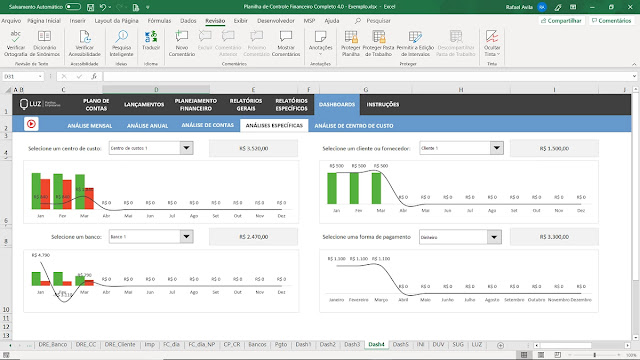640x360 pixels.
Task: Click the Save icon in title bar
Action: click(x=91, y=7)
